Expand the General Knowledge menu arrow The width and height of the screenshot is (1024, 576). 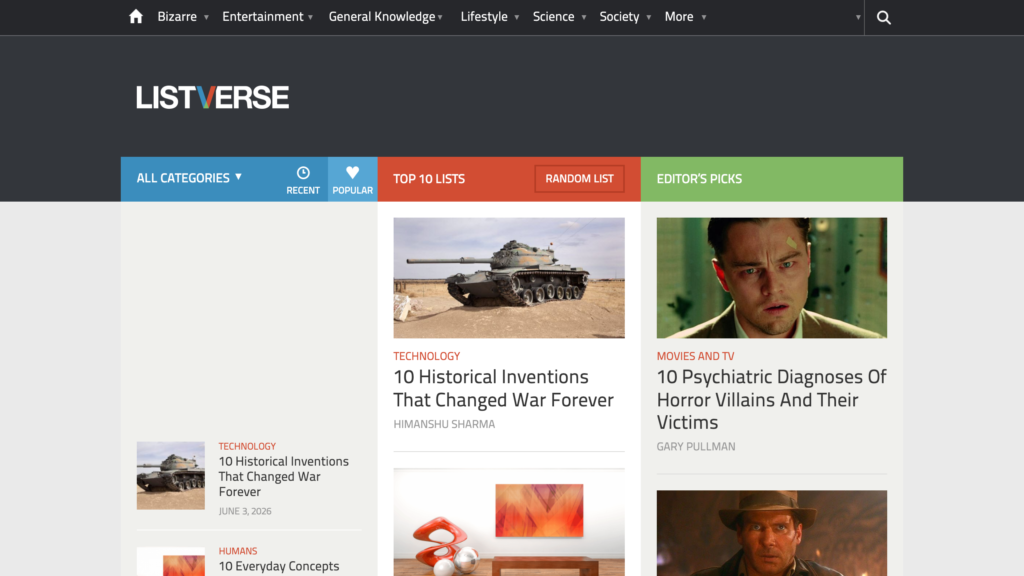point(440,18)
